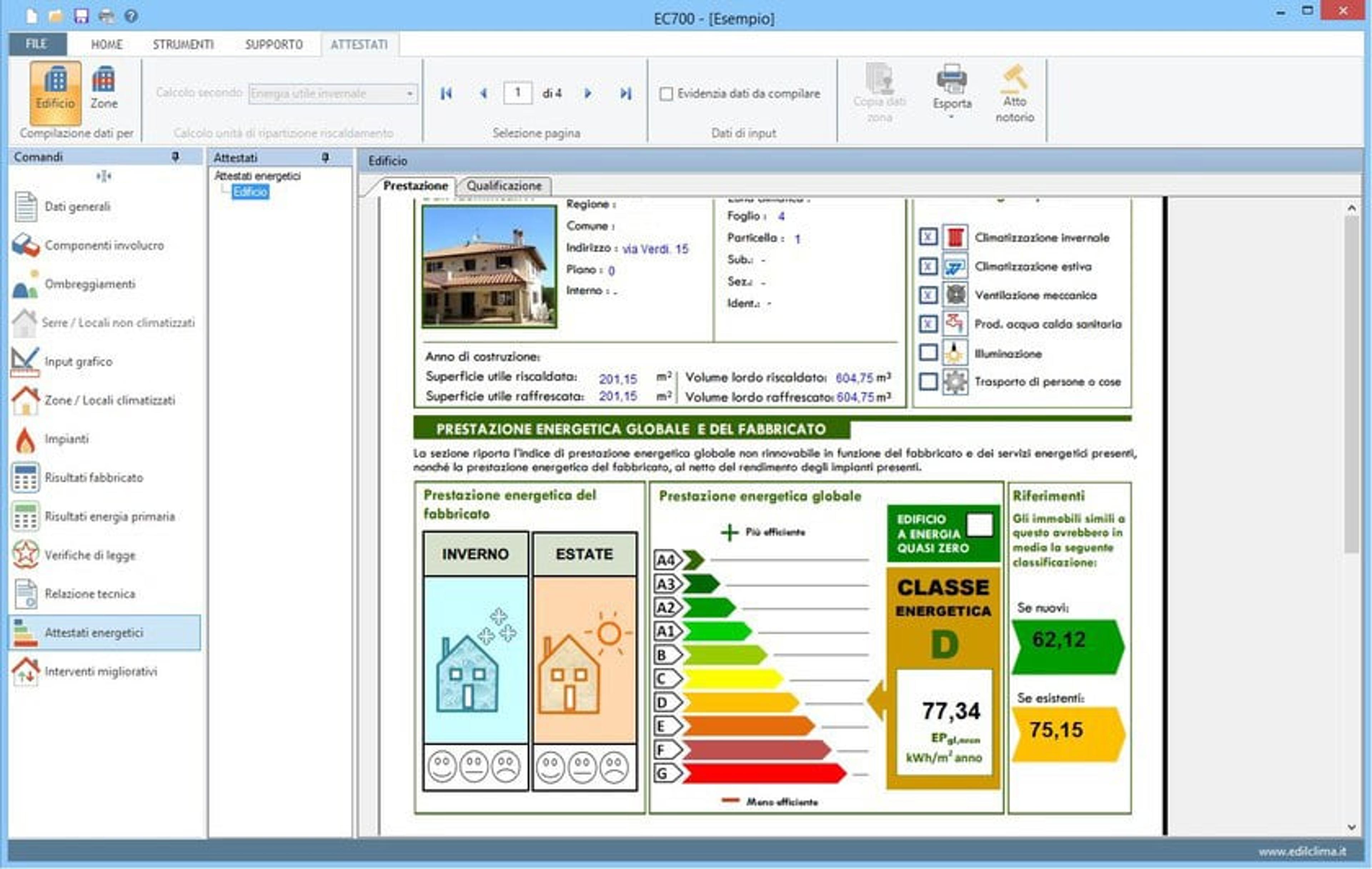Toggle Climatizzazione invernale checkbox
Viewport: 1372px width, 869px height.
(928, 237)
